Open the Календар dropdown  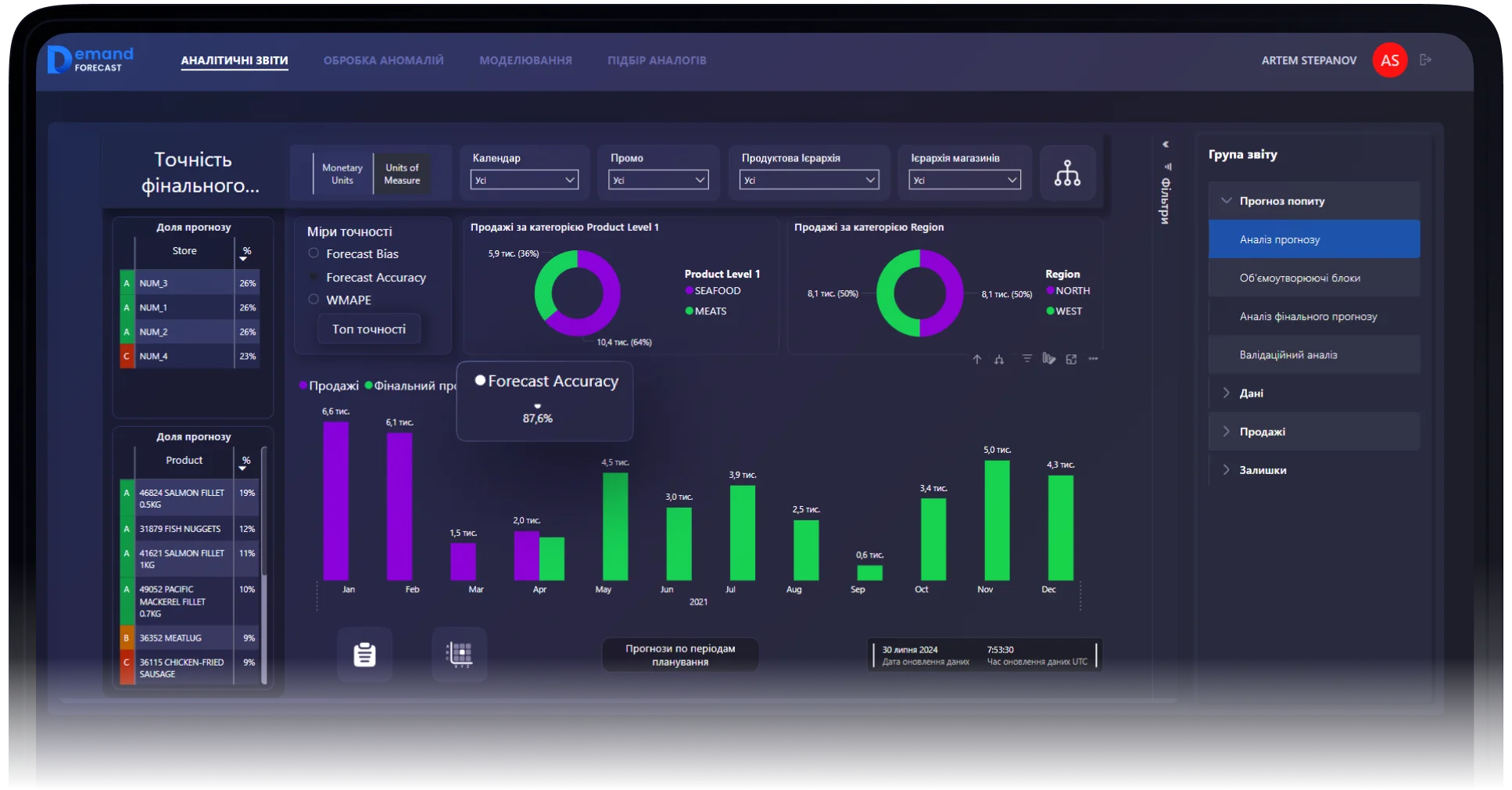coord(524,180)
